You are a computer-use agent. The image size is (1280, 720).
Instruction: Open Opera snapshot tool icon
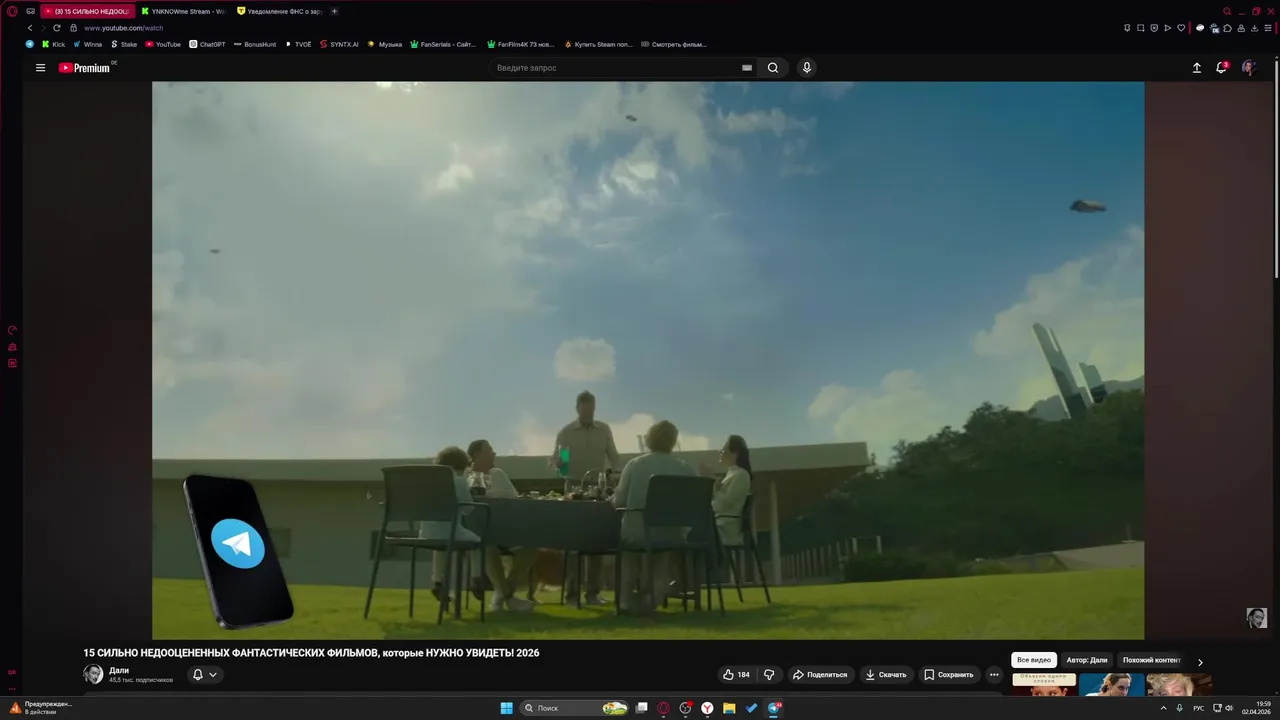coord(1140,28)
